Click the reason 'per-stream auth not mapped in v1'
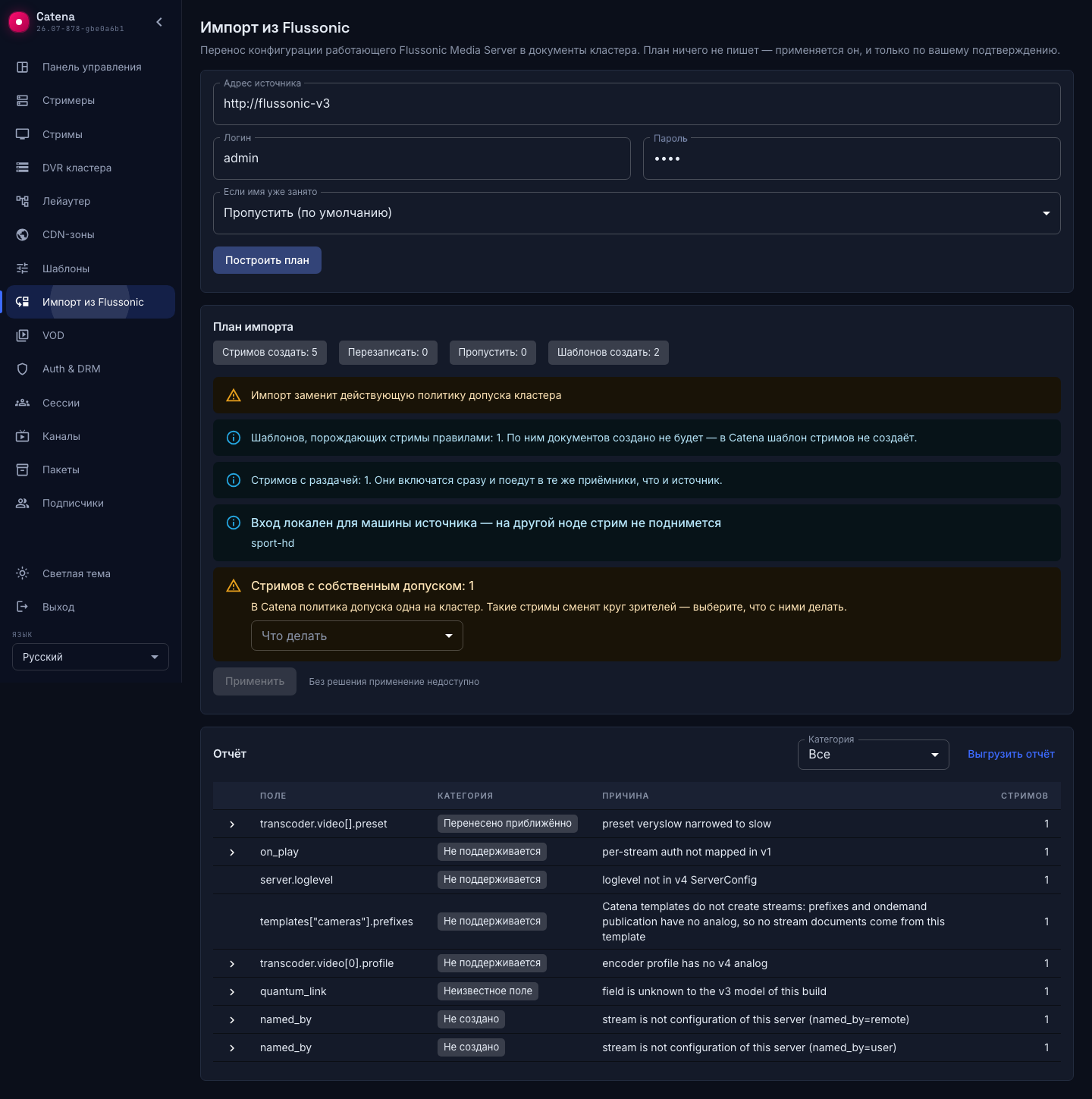The image size is (1092, 1099). (686, 852)
